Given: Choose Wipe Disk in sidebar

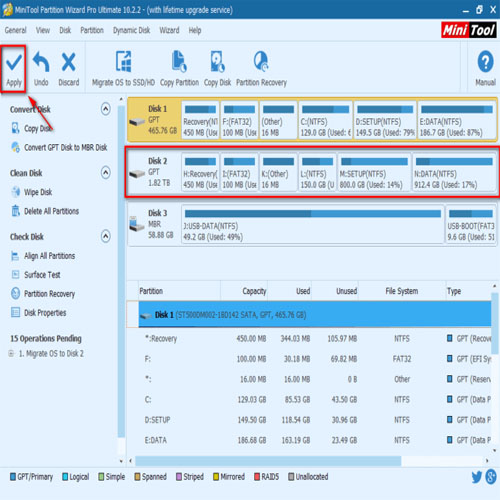Looking at the screenshot, I should click(x=32, y=192).
